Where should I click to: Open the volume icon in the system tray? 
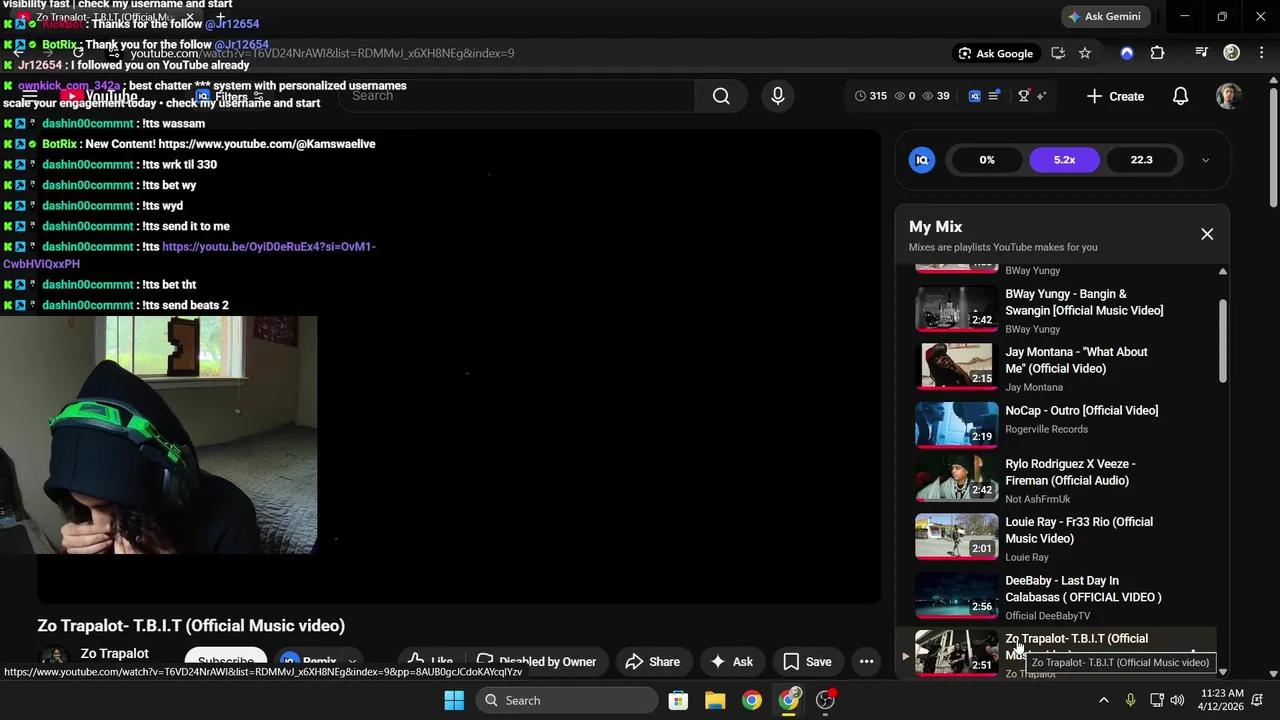pyautogui.click(x=1177, y=700)
